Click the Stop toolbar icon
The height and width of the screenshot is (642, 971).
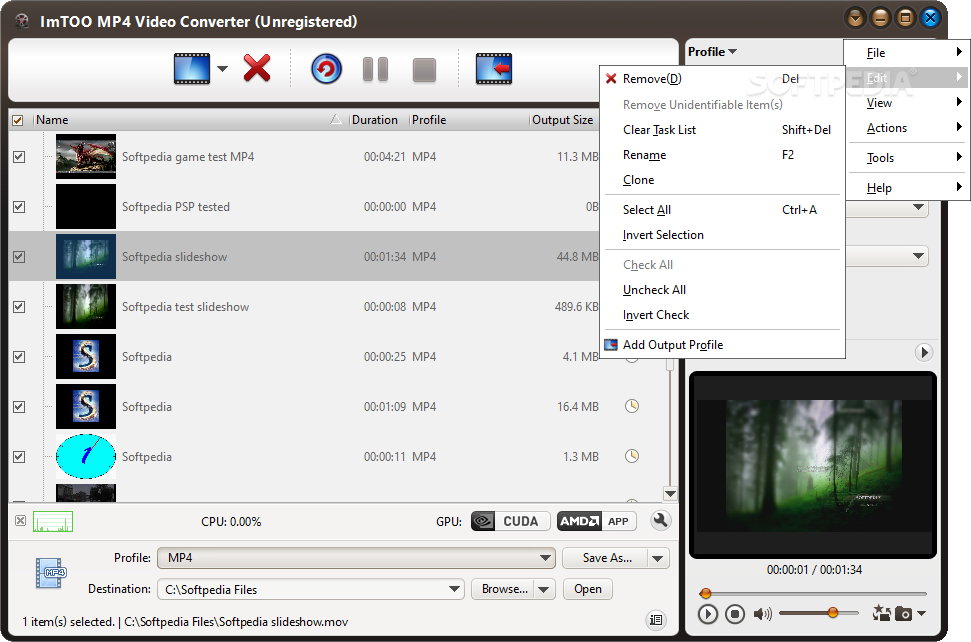coord(424,70)
